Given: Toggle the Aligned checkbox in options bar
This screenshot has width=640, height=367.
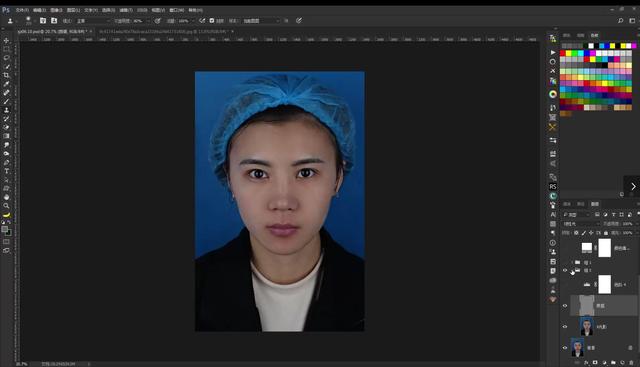Looking at the screenshot, I should coord(212,20).
